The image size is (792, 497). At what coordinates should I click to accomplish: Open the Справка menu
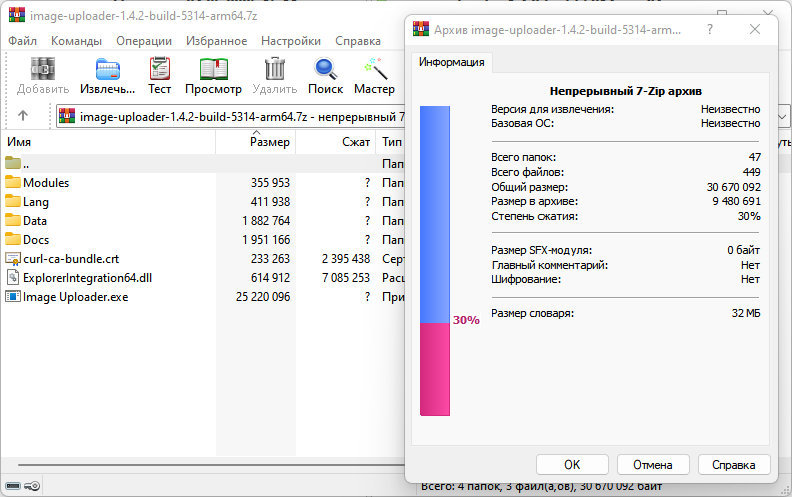358,41
